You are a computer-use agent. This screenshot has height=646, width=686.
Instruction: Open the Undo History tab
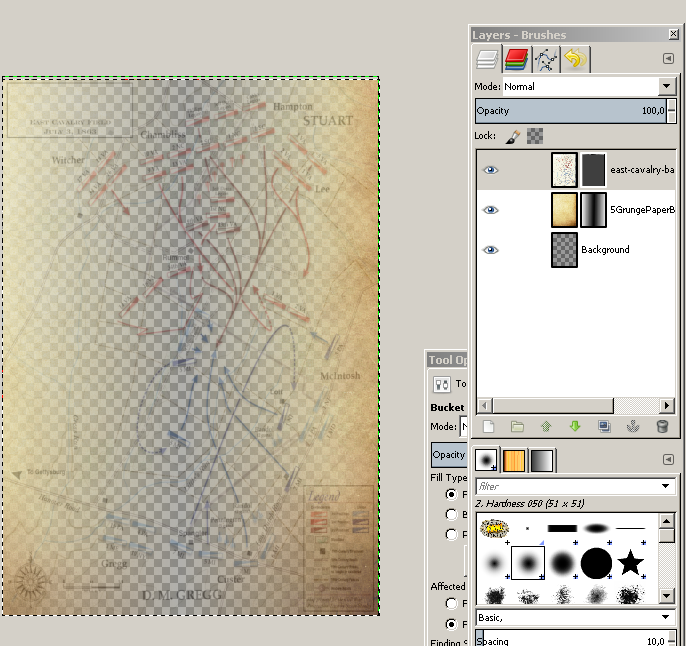tap(575, 60)
